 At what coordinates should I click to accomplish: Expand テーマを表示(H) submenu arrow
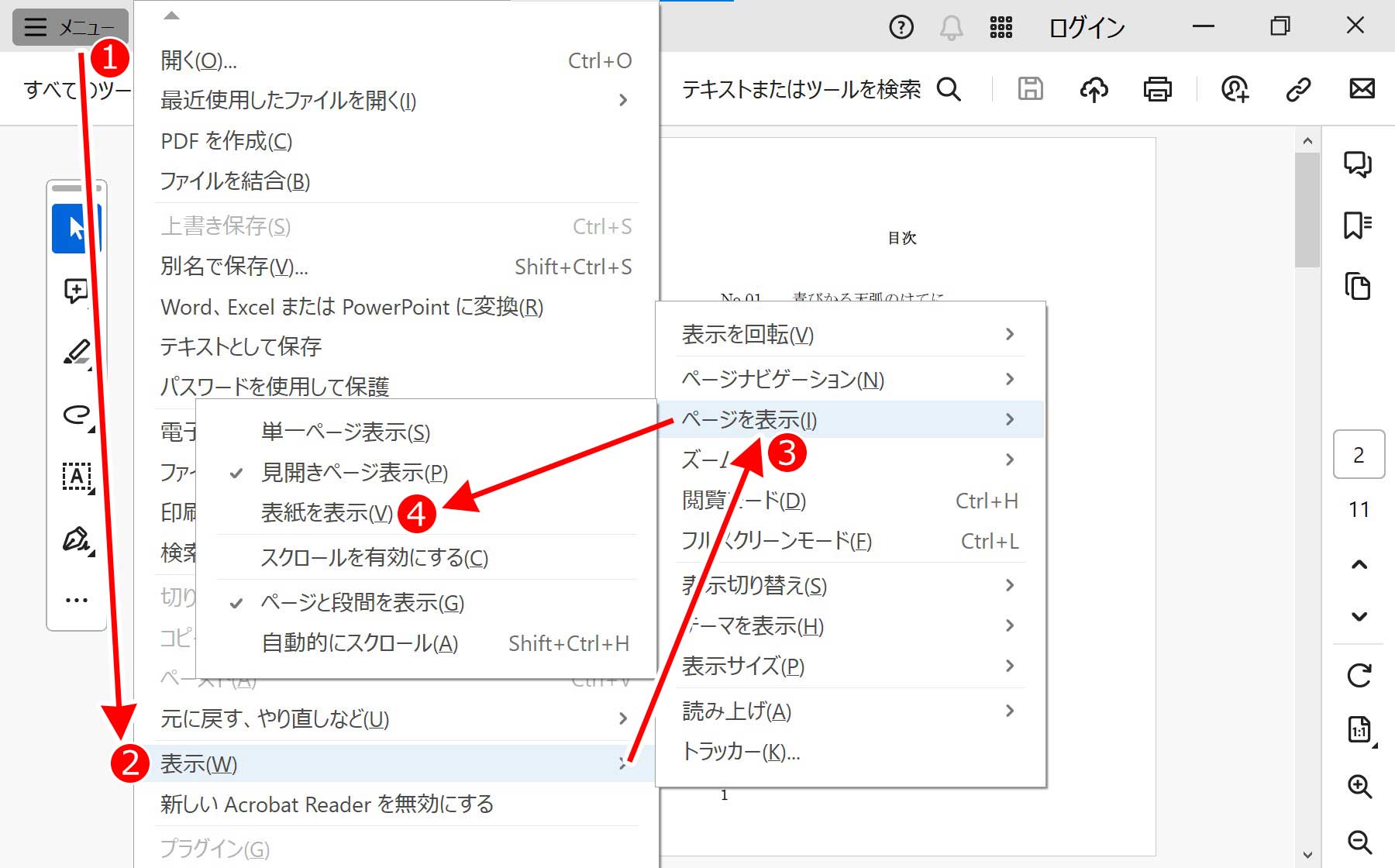tap(1009, 626)
